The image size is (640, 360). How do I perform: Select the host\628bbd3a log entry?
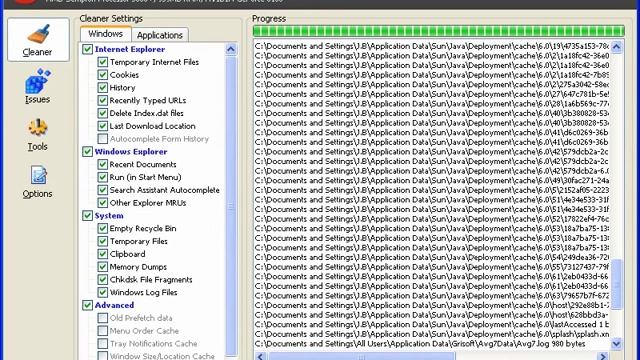pos(432,315)
